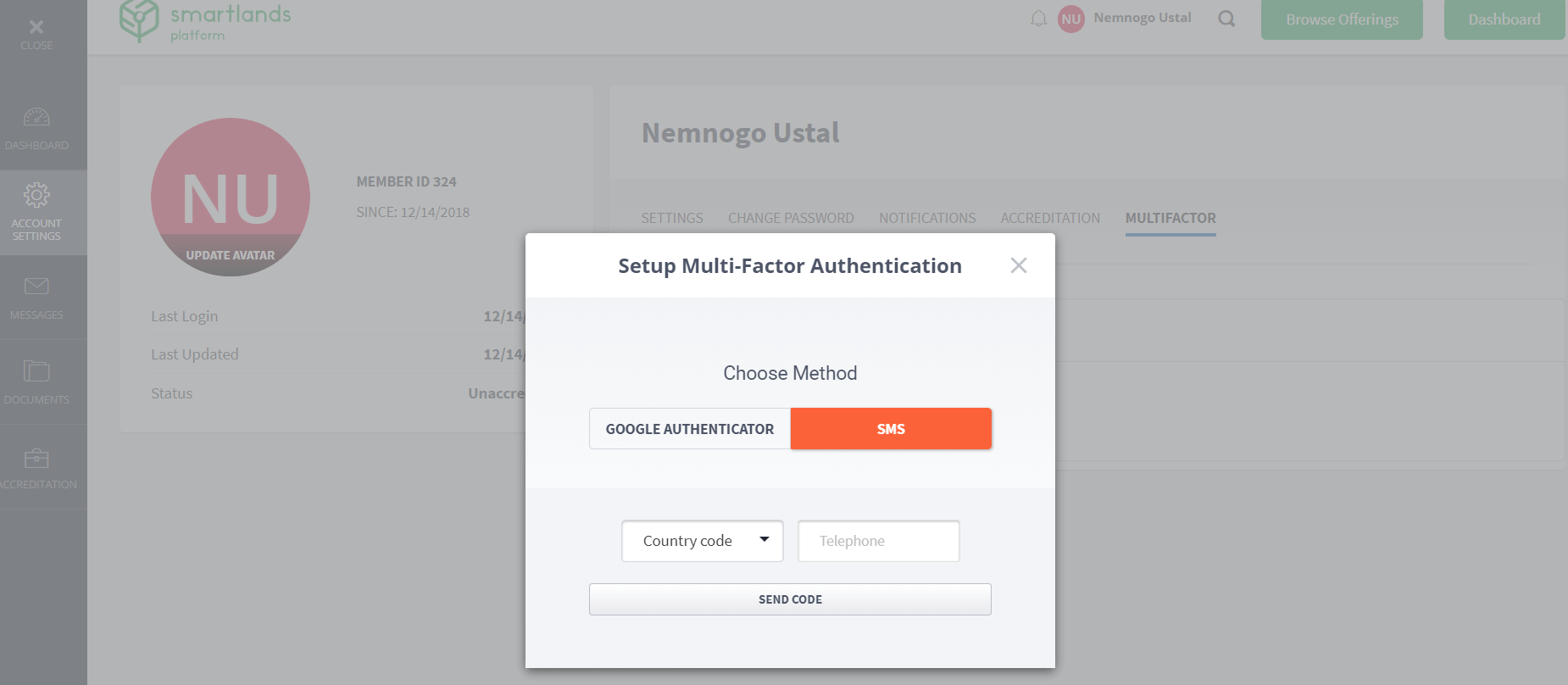
Task: Close the Multi-Factor Authentication dialog
Action: coord(1019,265)
